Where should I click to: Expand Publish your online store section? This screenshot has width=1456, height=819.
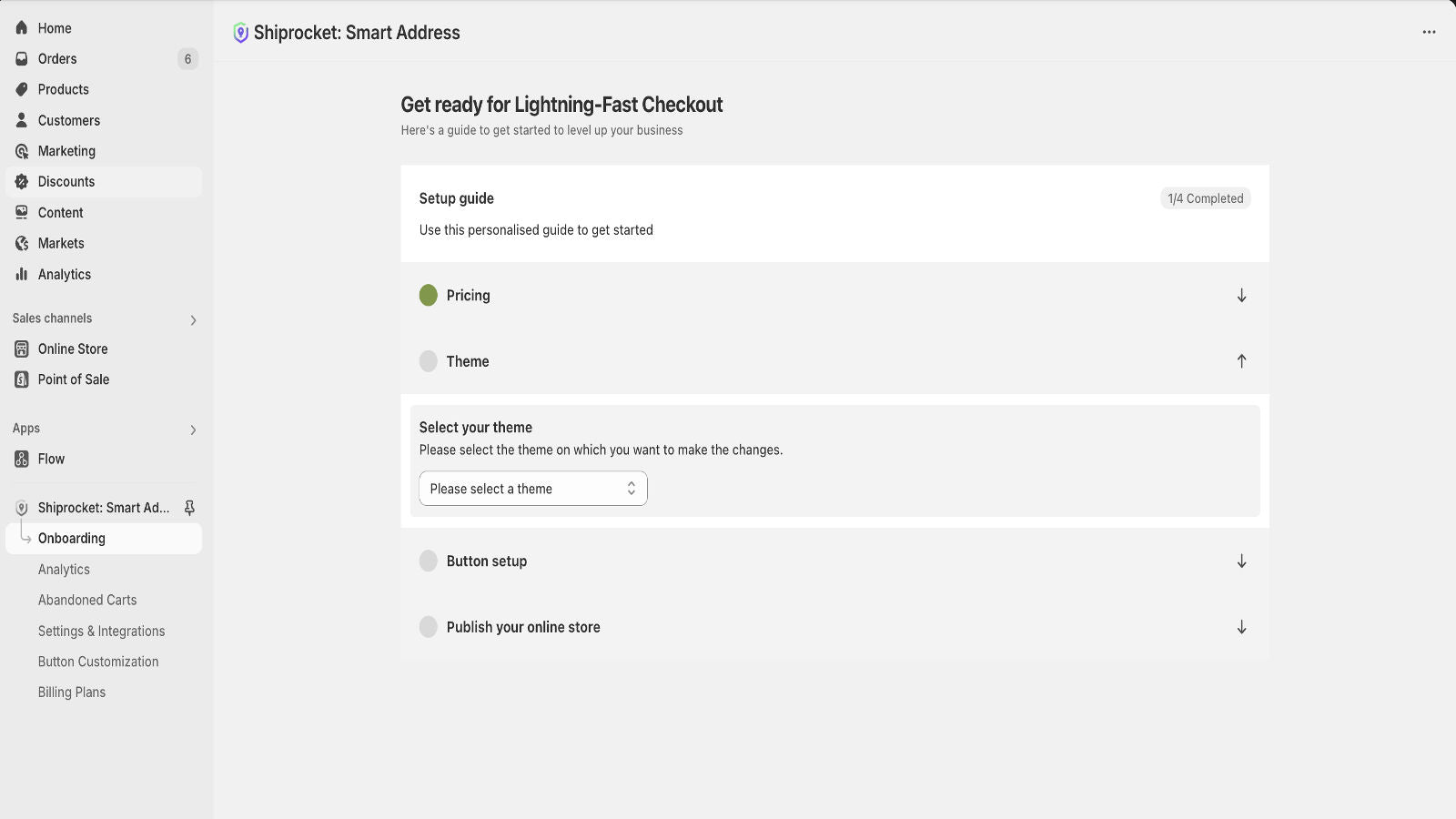pyautogui.click(x=1241, y=627)
